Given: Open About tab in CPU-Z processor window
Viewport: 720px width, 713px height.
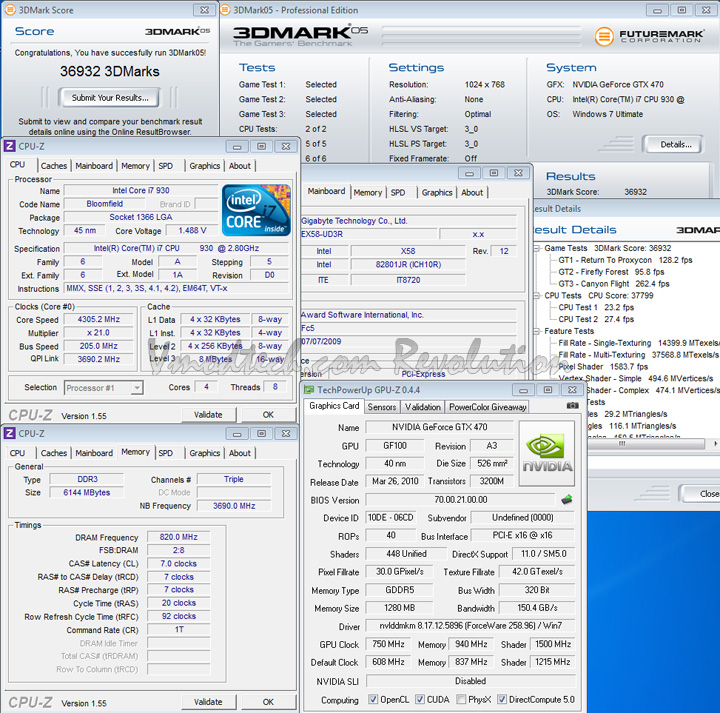Looking at the screenshot, I should (240, 166).
